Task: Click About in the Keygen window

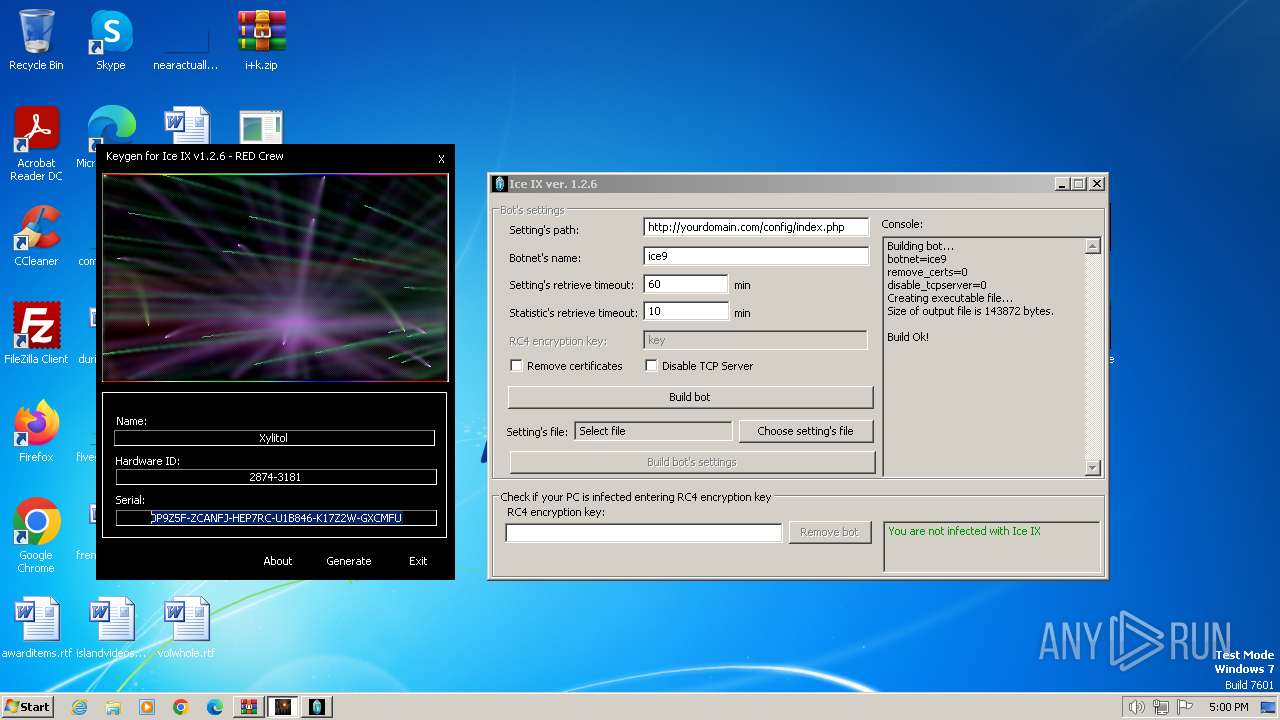Action: (x=278, y=561)
